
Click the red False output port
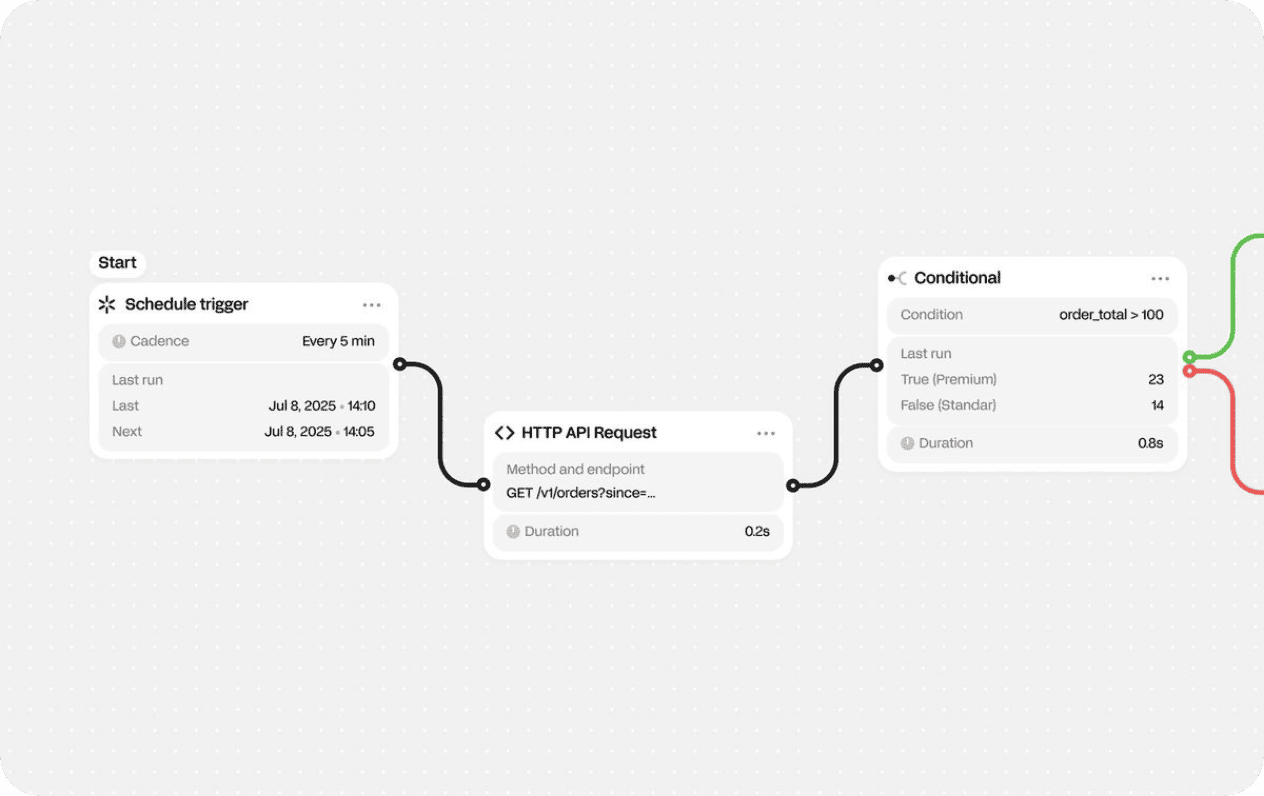1189,371
